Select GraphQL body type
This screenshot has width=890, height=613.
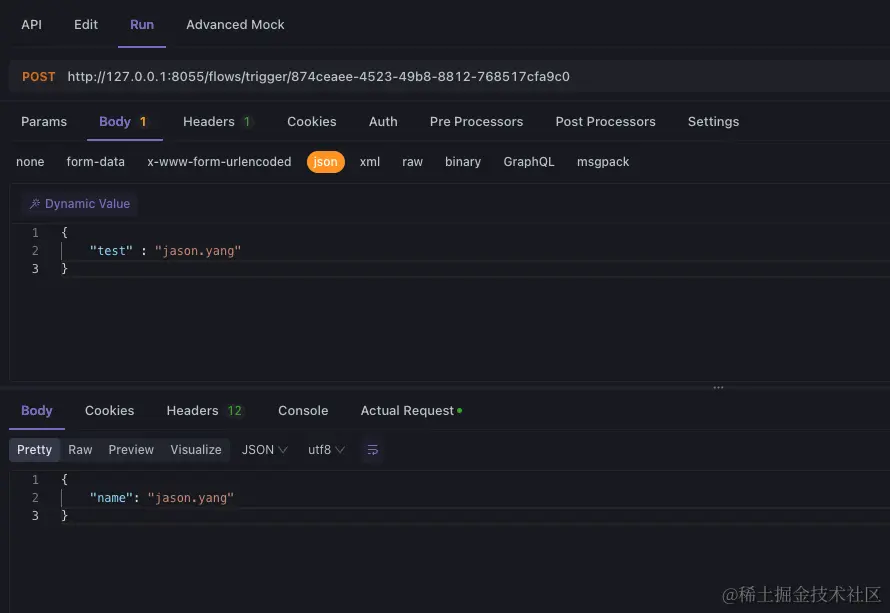click(x=528, y=162)
